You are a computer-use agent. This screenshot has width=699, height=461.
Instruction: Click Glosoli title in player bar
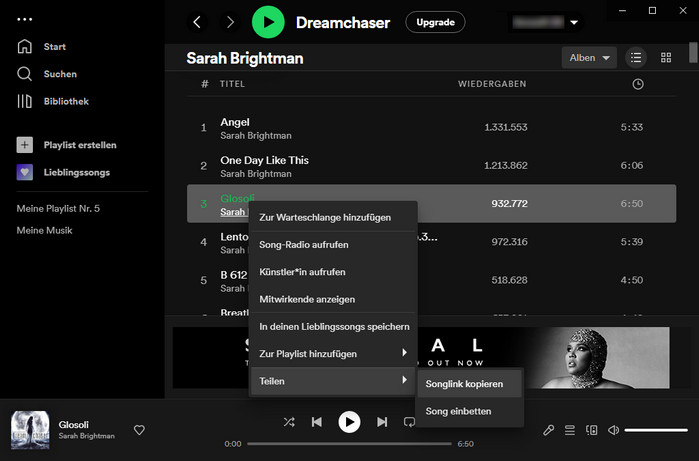pos(74,424)
